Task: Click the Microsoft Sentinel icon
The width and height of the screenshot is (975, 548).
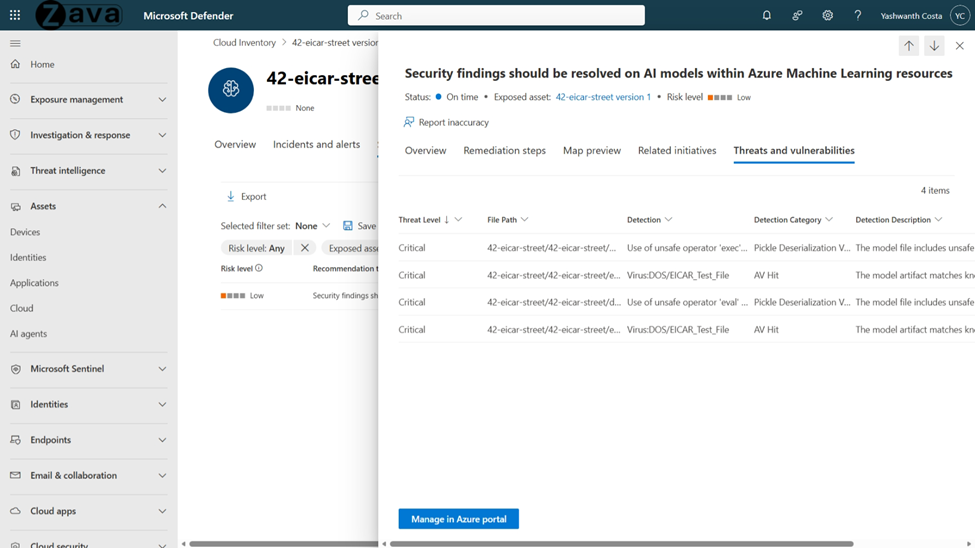Action: point(16,369)
